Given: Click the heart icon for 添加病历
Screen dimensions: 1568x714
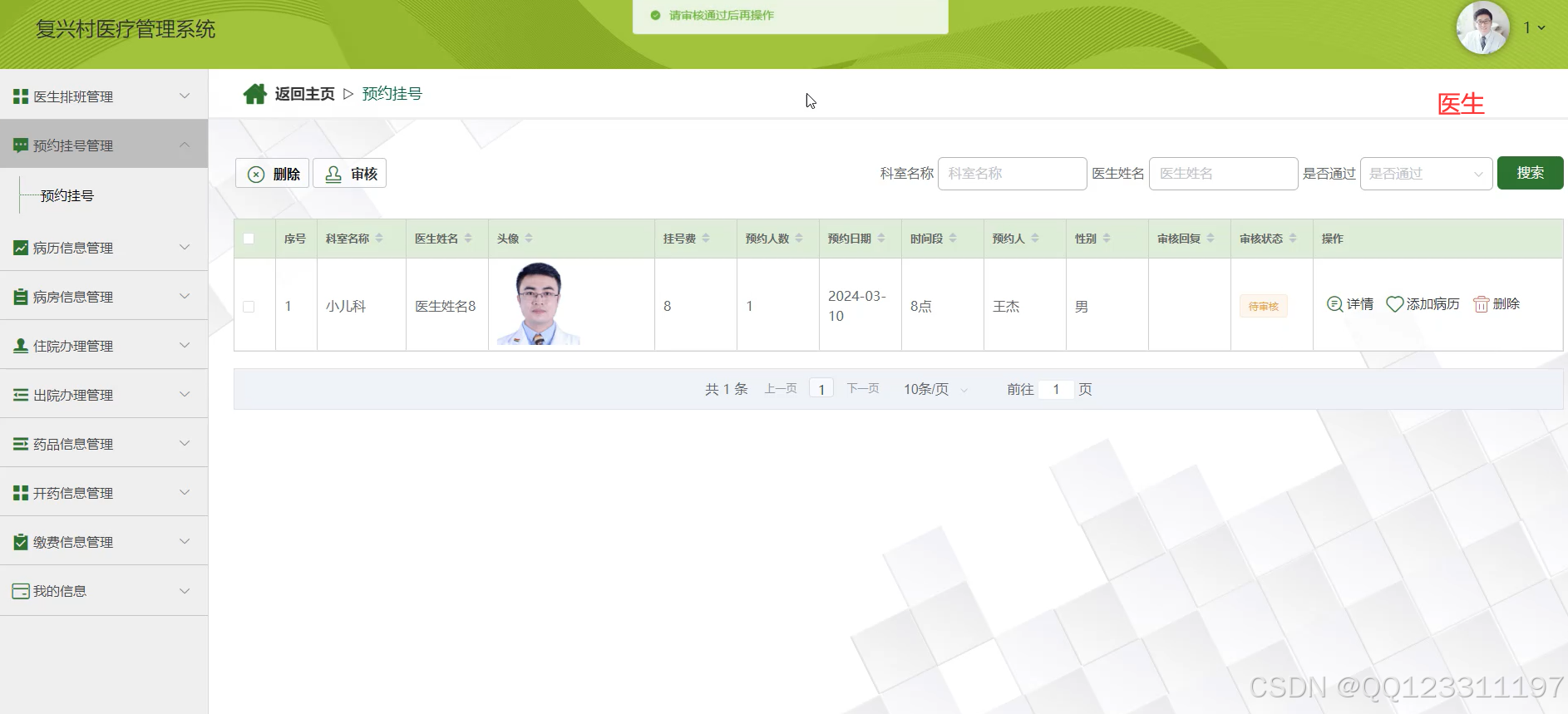Looking at the screenshot, I should (x=1395, y=304).
